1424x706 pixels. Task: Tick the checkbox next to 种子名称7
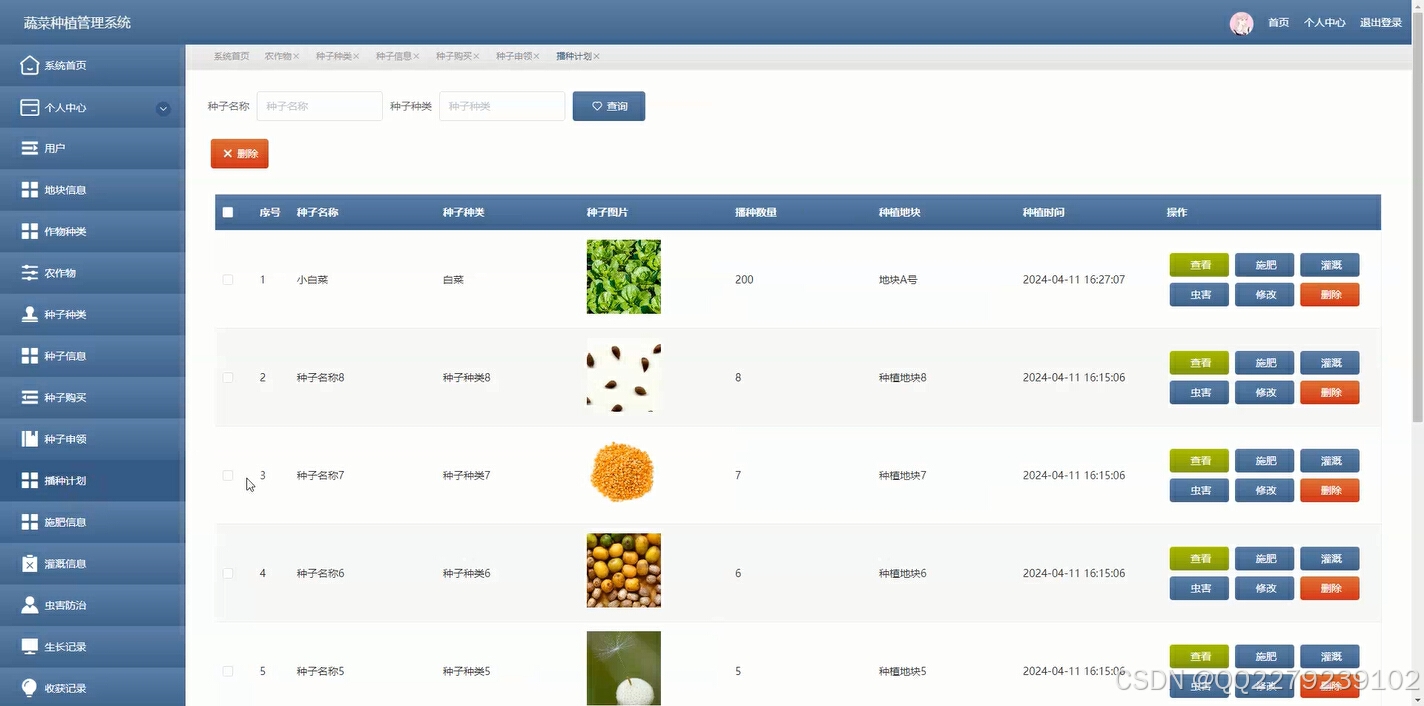tap(227, 475)
